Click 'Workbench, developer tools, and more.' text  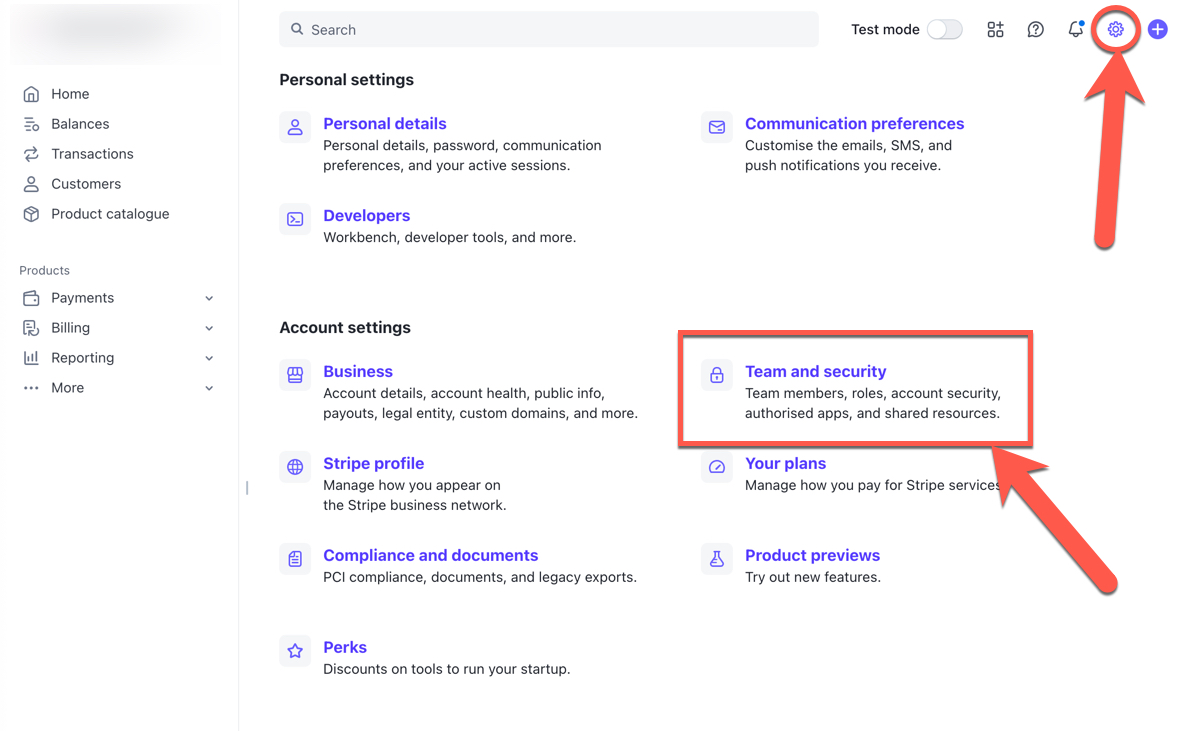click(x=450, y=238)
